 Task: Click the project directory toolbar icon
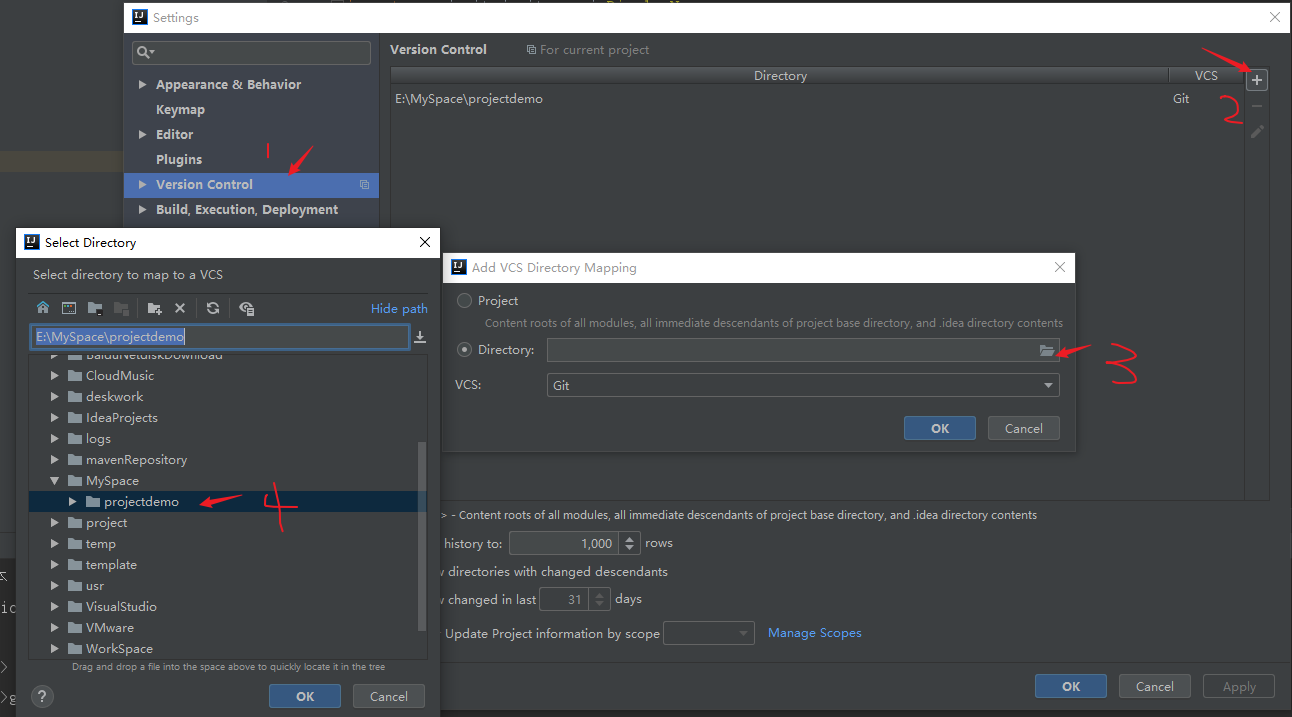95,308
